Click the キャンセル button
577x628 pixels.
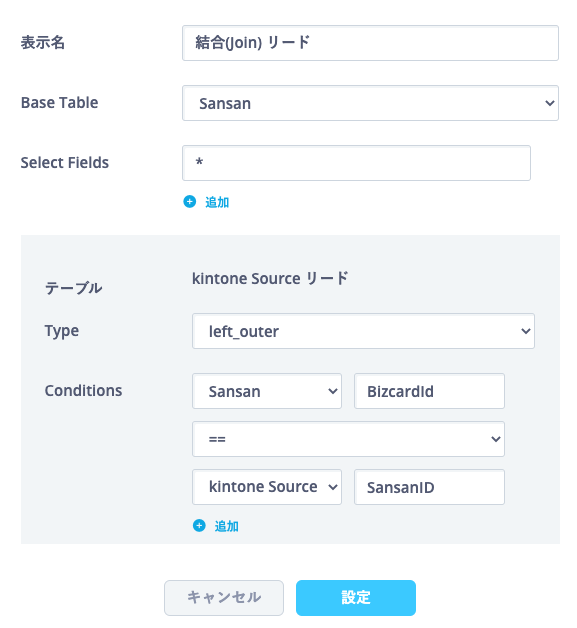tap(224, 598)
